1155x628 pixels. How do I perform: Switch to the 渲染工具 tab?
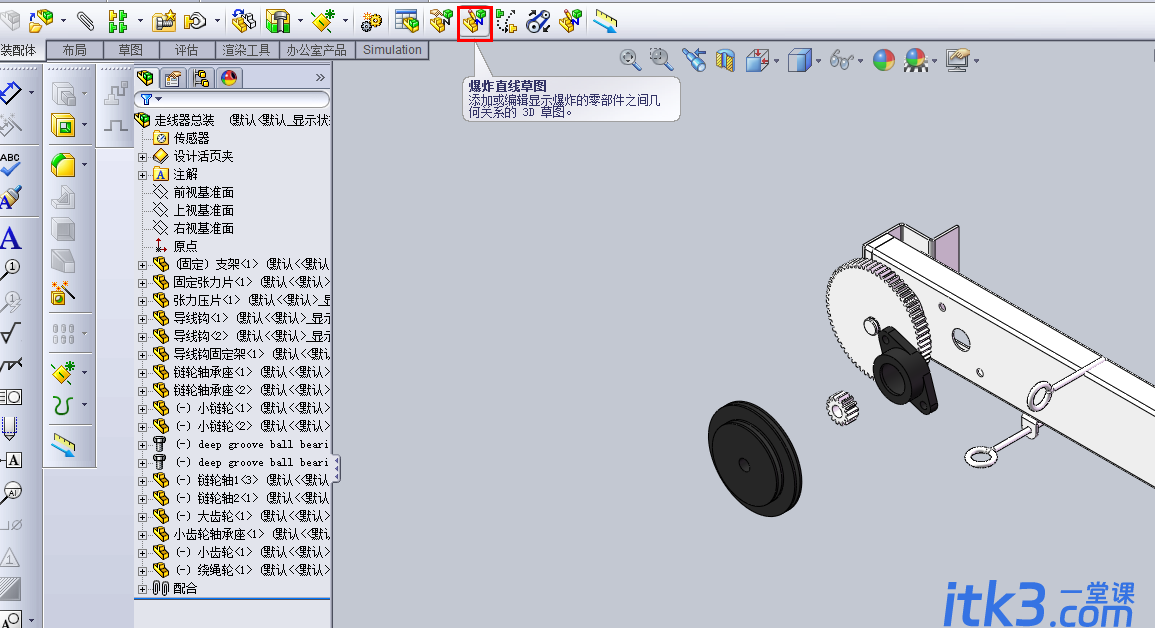click(x=246, y=50)
